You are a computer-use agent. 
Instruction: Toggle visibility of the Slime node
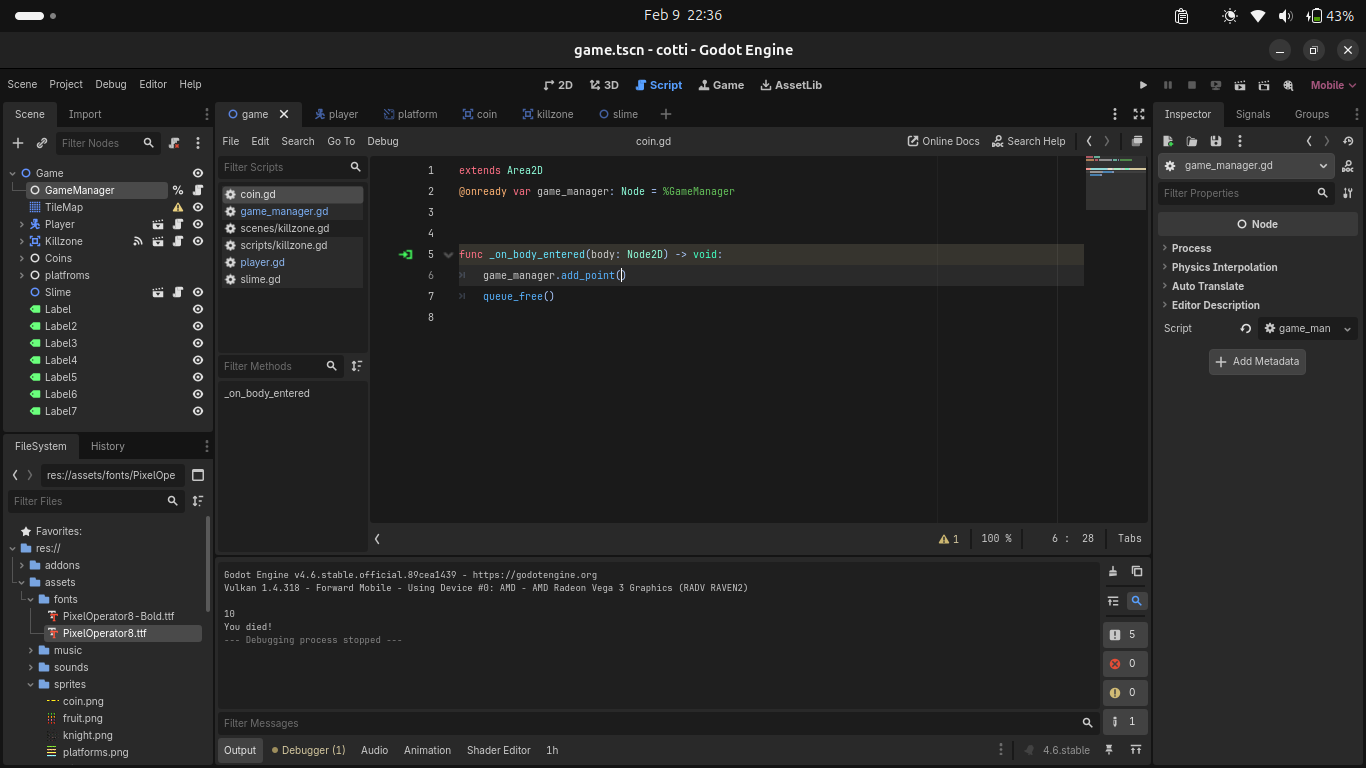pyautogui.click(x=198, y=292)
